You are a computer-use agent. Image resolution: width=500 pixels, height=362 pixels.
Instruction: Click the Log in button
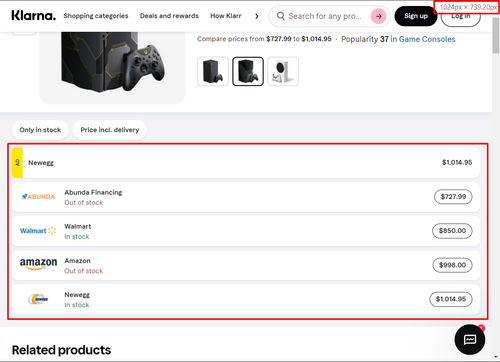461,16
